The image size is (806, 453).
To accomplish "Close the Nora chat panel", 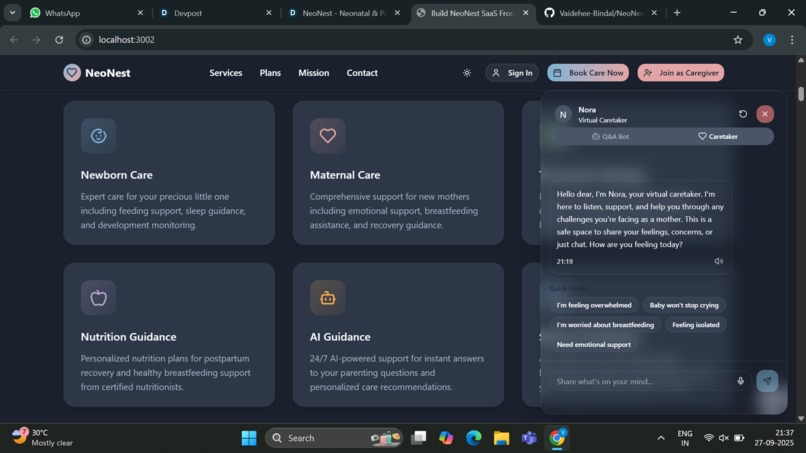I will point(765,114).
